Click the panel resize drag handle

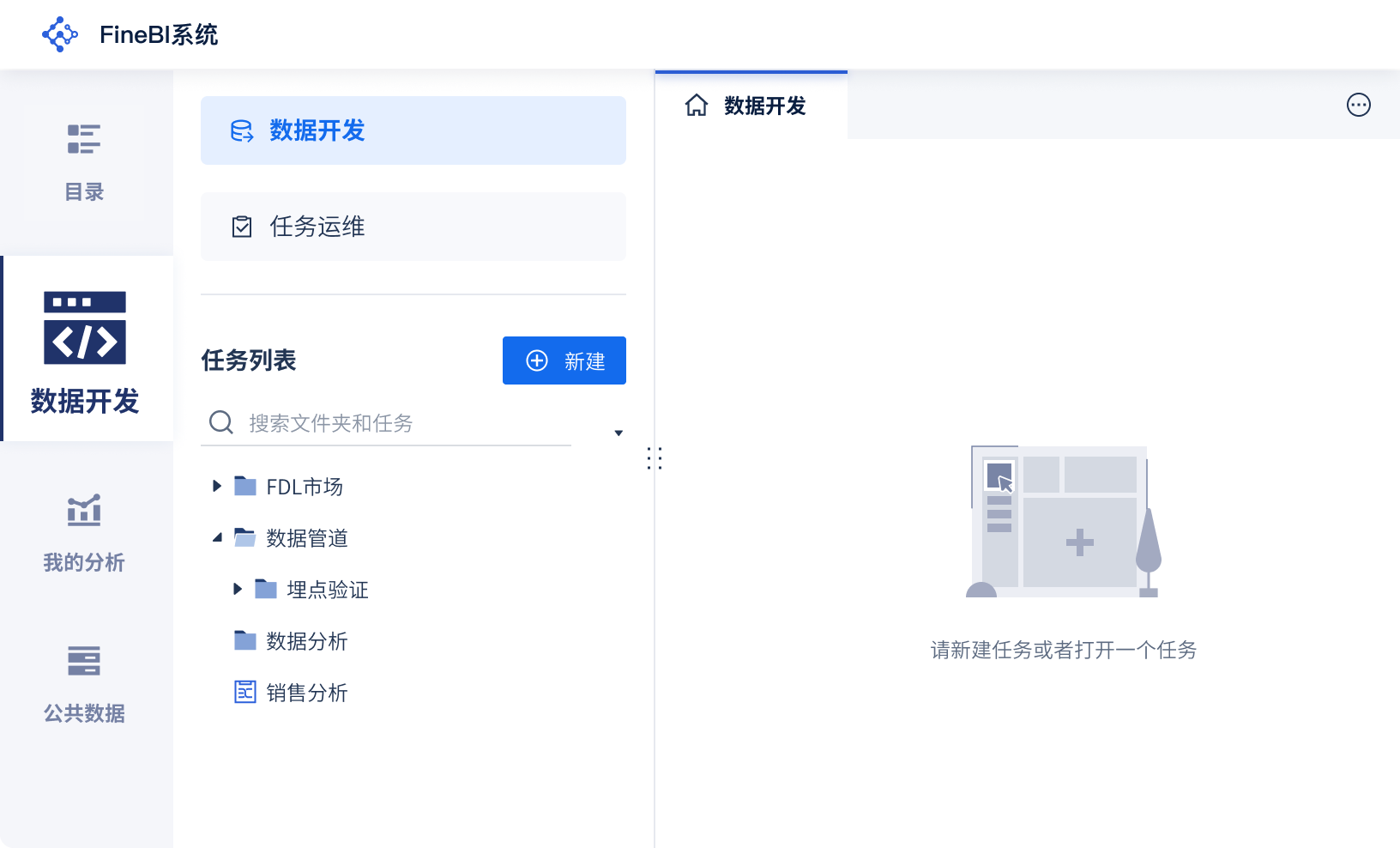[655, 458]
